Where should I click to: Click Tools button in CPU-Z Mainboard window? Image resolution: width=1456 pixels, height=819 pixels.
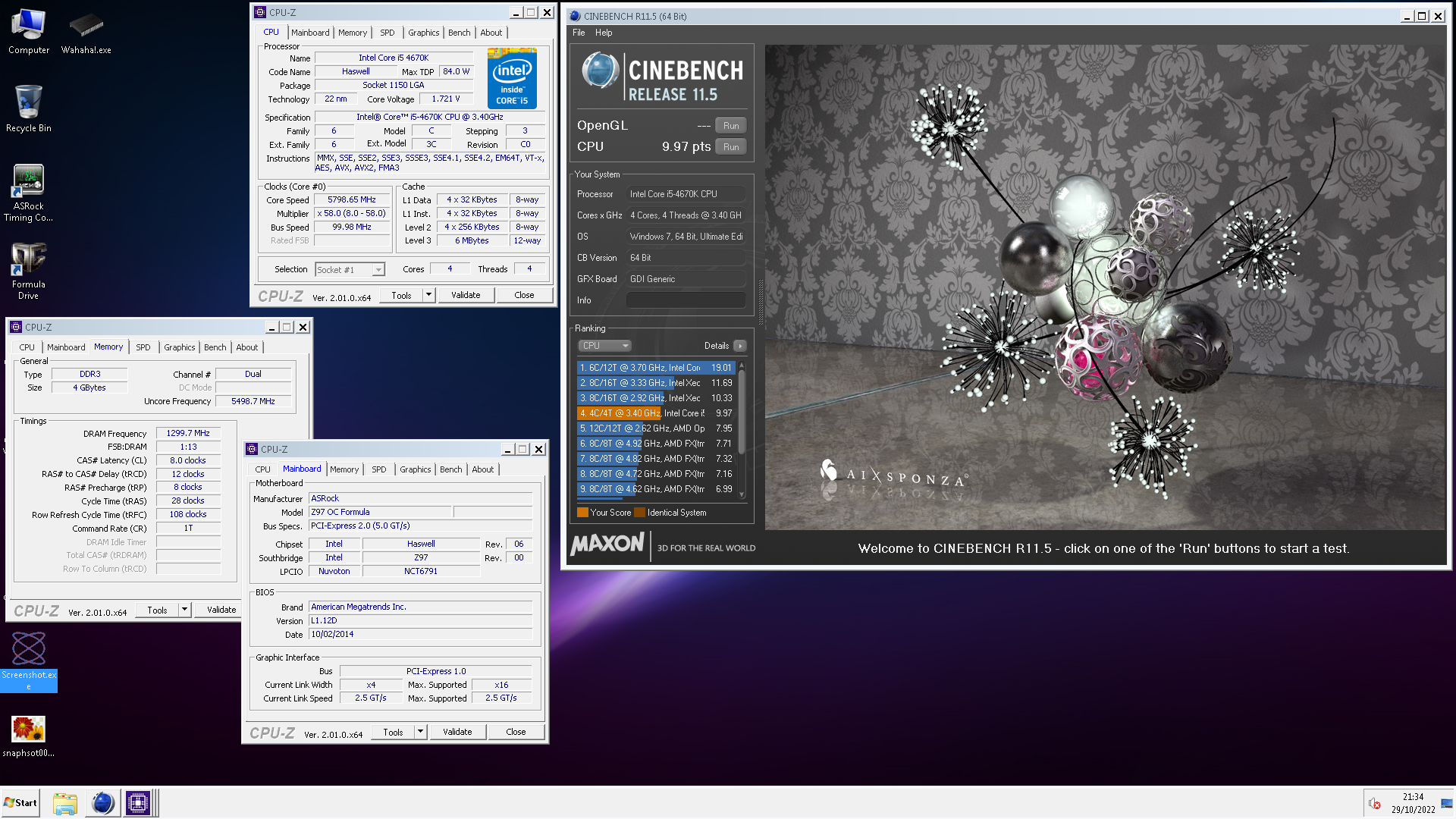coord(394,732)
